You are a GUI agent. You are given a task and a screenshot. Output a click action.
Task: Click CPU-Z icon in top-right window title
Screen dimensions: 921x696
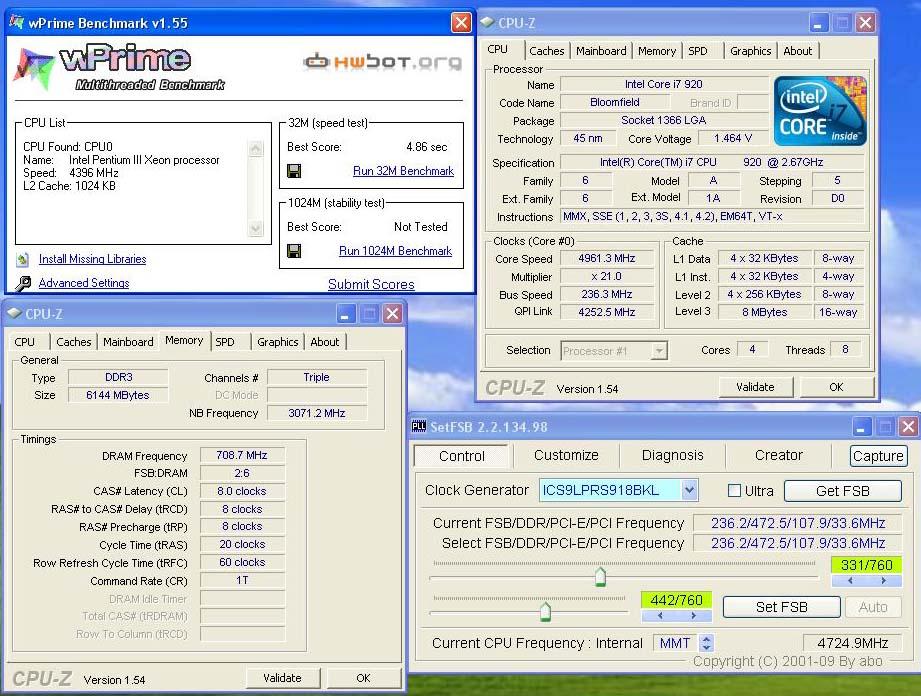[x=487, y=22]
